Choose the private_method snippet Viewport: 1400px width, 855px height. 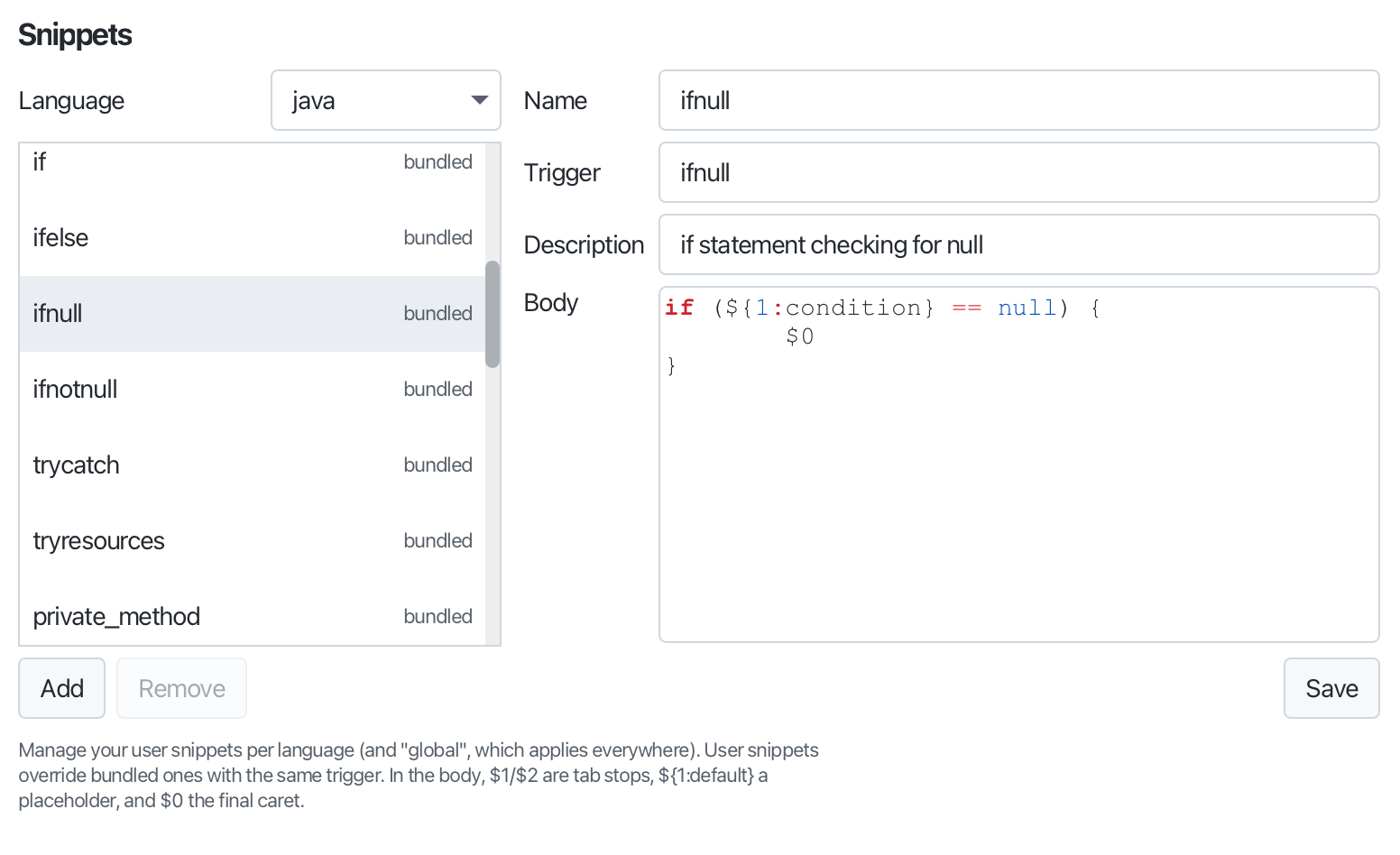tap(253, 617)
